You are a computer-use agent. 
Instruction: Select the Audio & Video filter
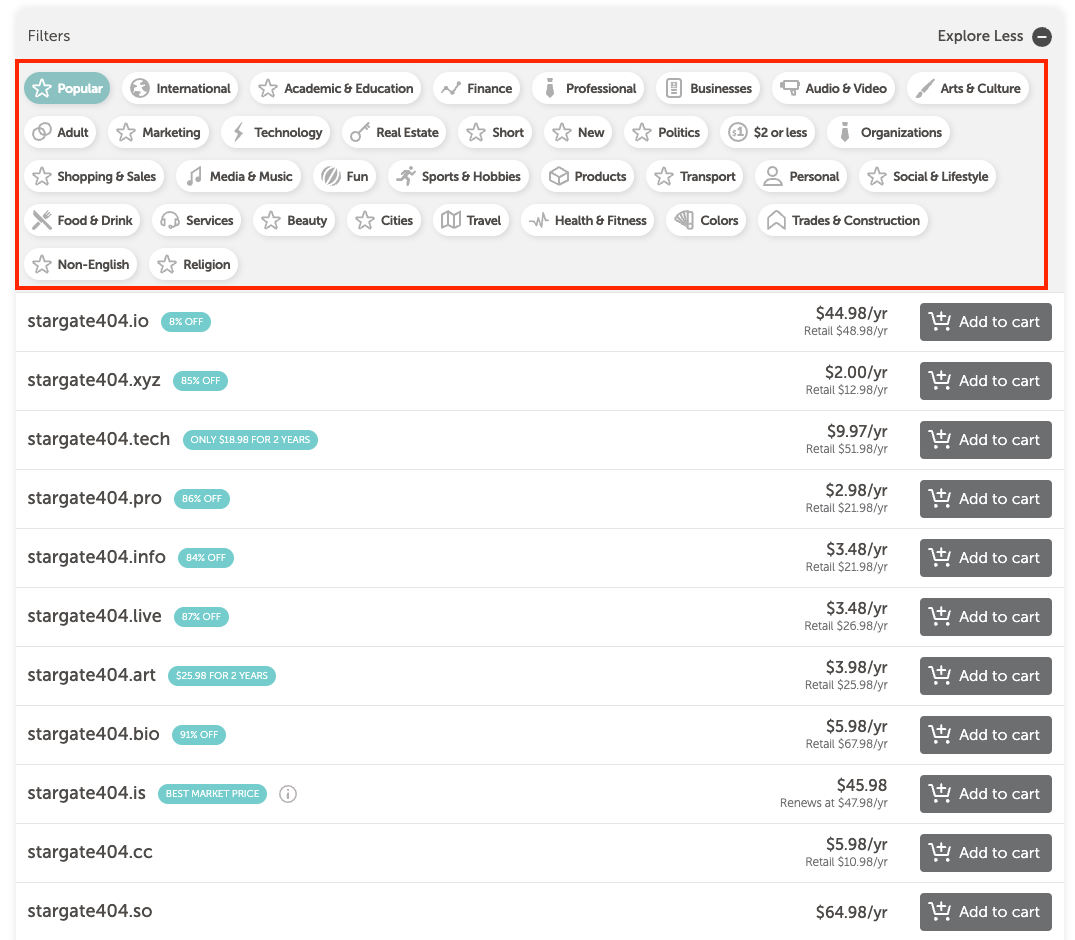[x=833, y=89]
